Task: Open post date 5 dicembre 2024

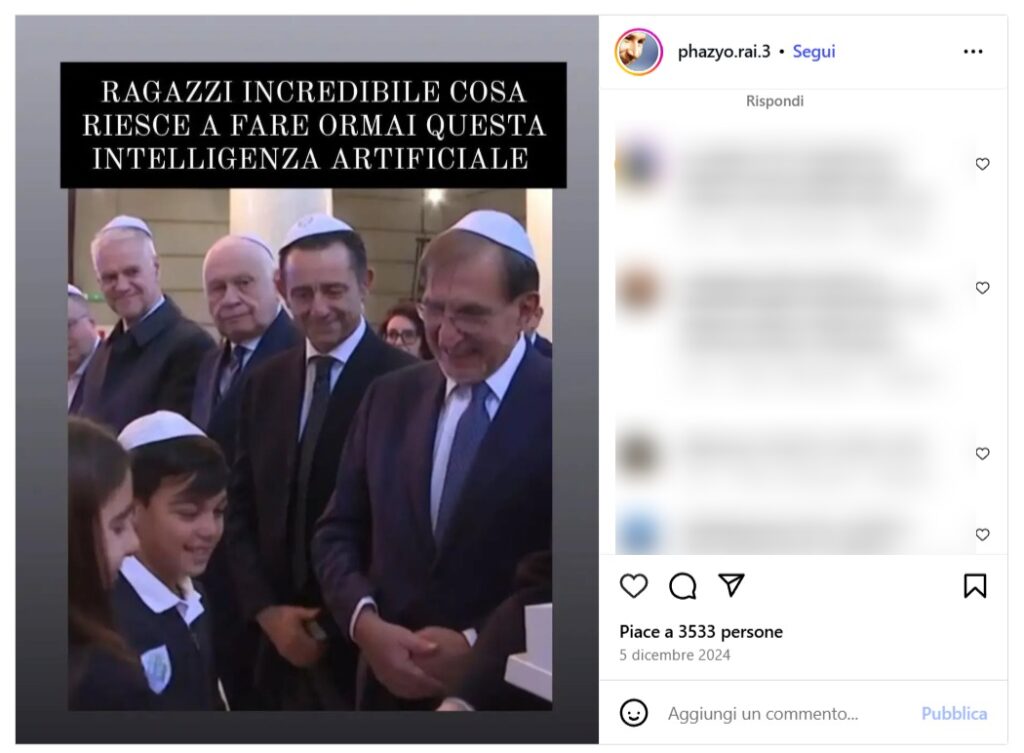Action: pyautogui.click(x=675, y=655)
